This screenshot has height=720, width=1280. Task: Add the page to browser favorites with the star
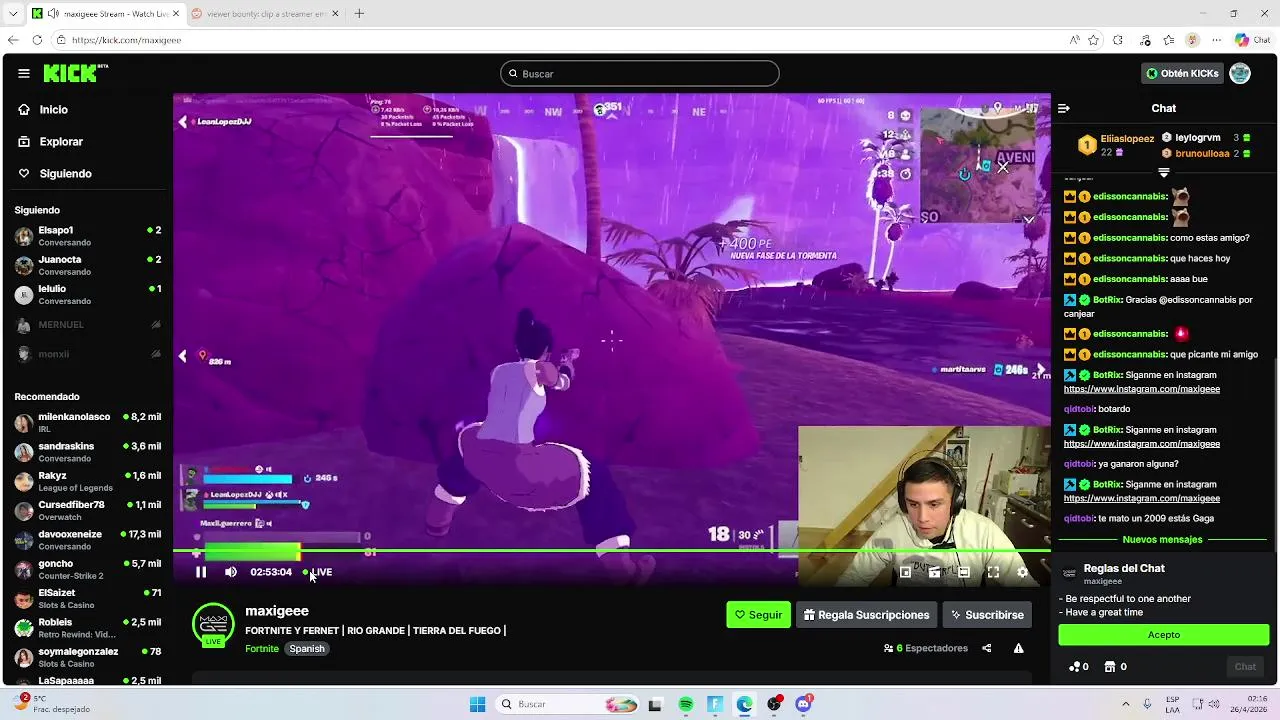(1093, 40)
